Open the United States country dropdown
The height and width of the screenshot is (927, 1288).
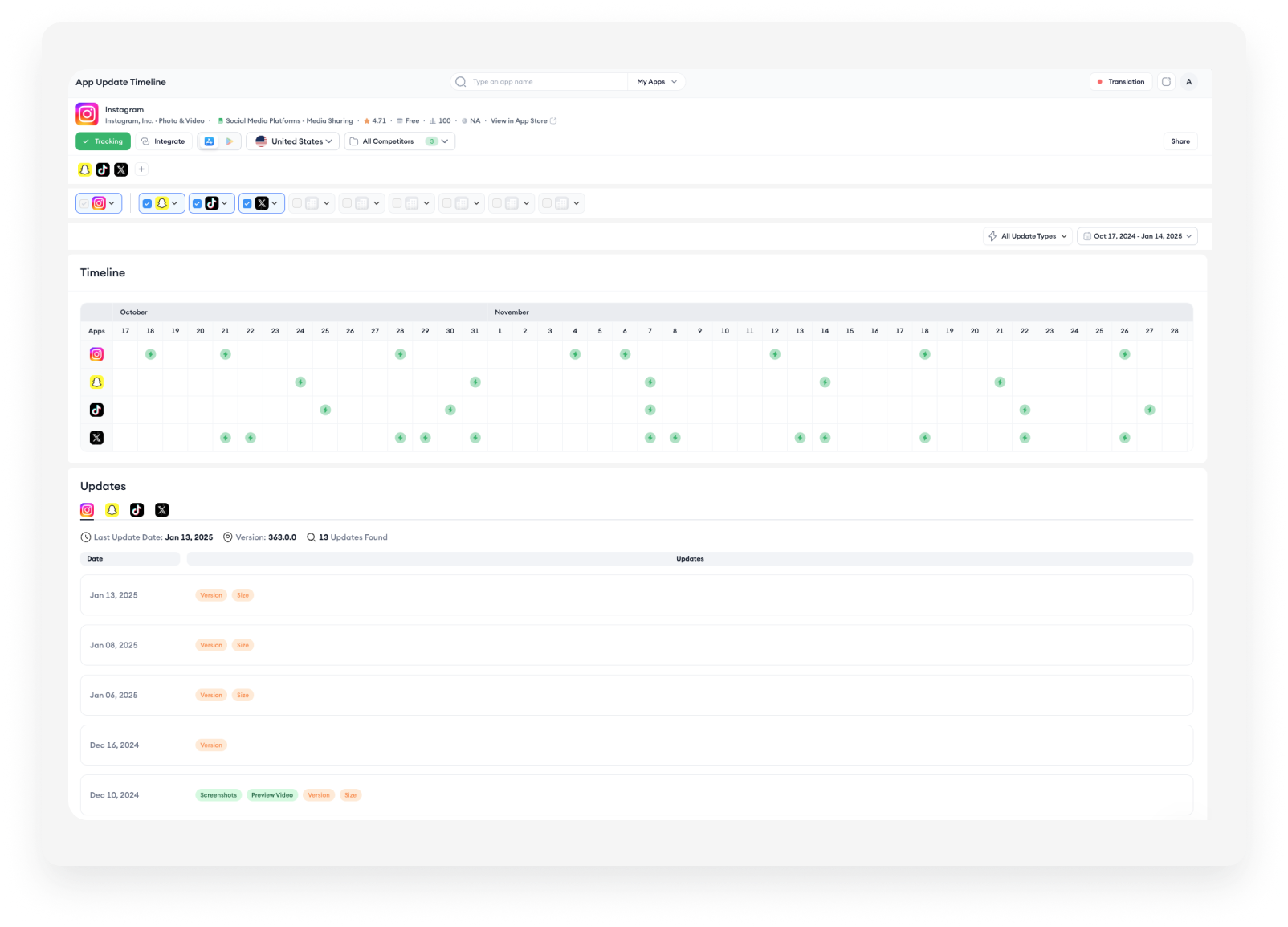292,141
